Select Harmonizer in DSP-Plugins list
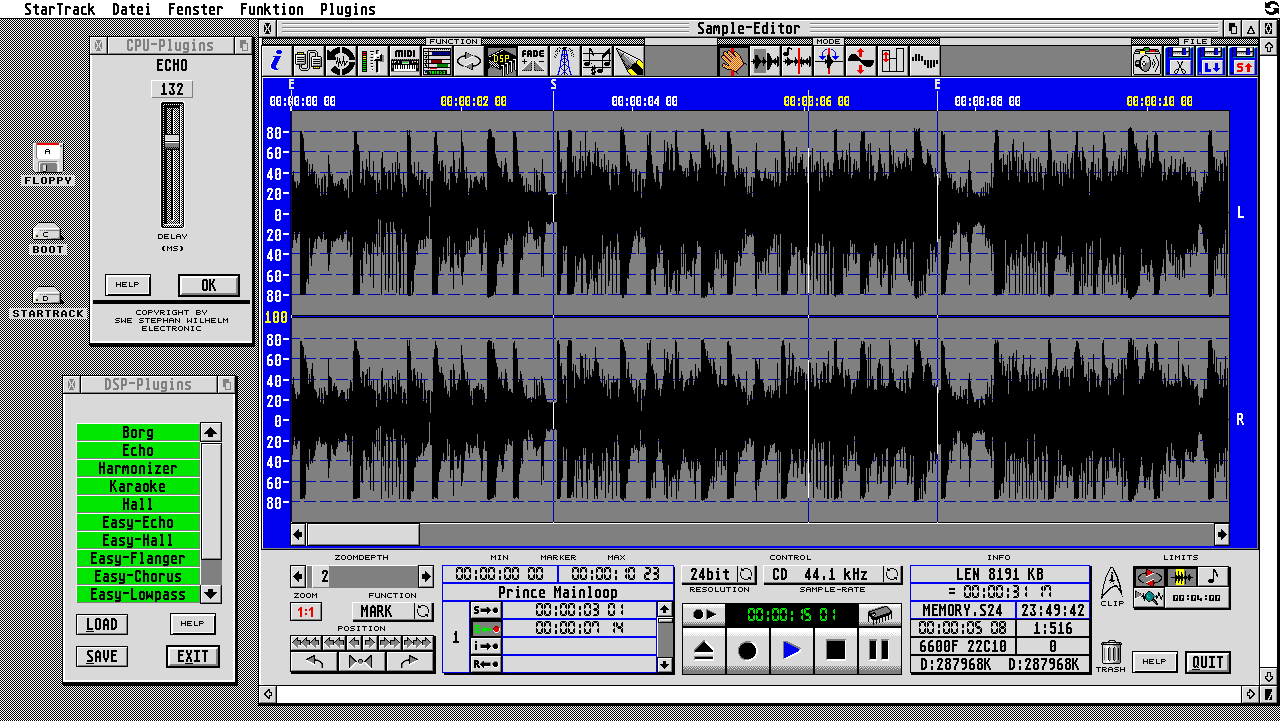 (x=138, y=469)
